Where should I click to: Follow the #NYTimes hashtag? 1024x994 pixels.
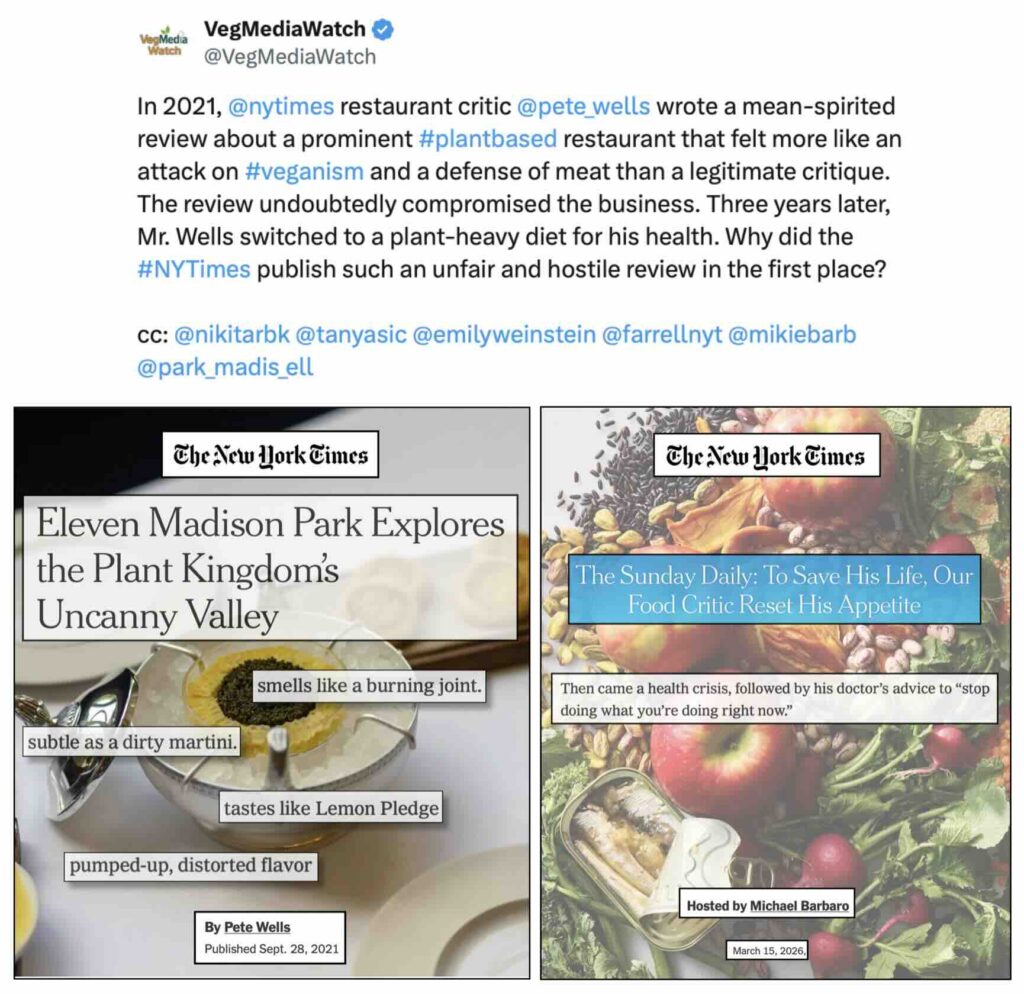pos(194,269)
